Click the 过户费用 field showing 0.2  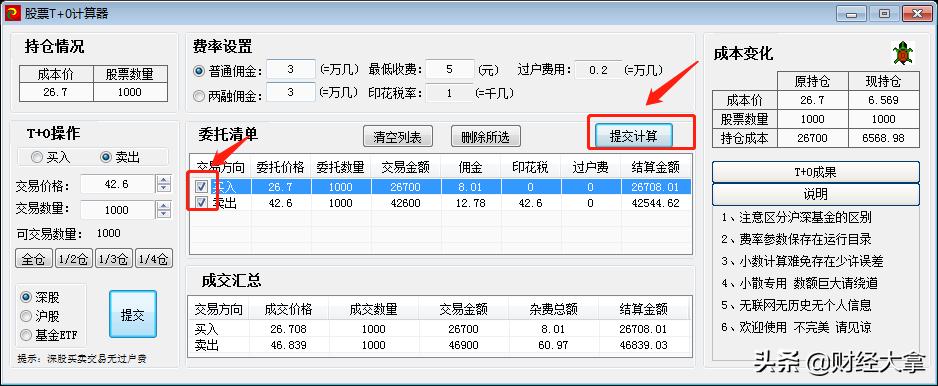tap(598, 70)
